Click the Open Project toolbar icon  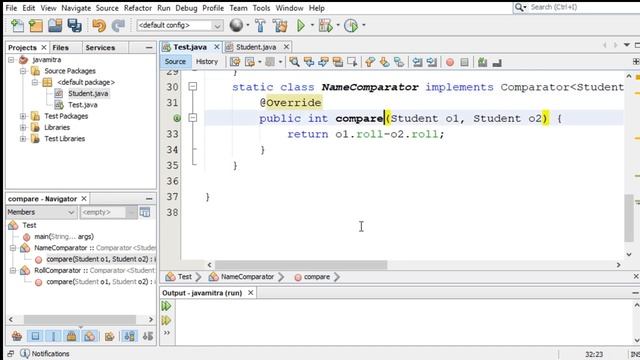pyautogui.click(x=55, y=25)
